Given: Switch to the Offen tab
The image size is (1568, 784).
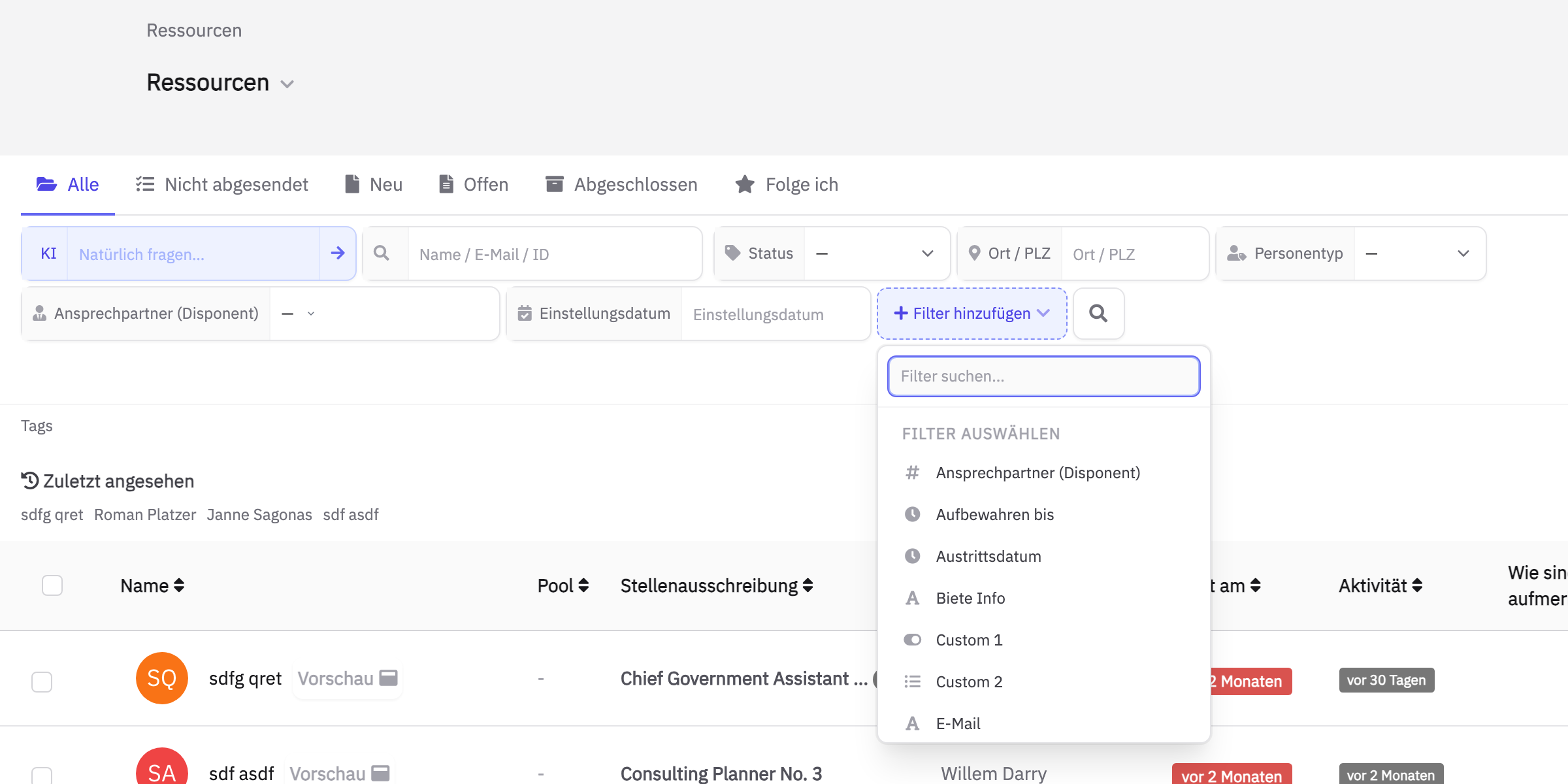Looking at the screenshot, I should tap(474, 184).
